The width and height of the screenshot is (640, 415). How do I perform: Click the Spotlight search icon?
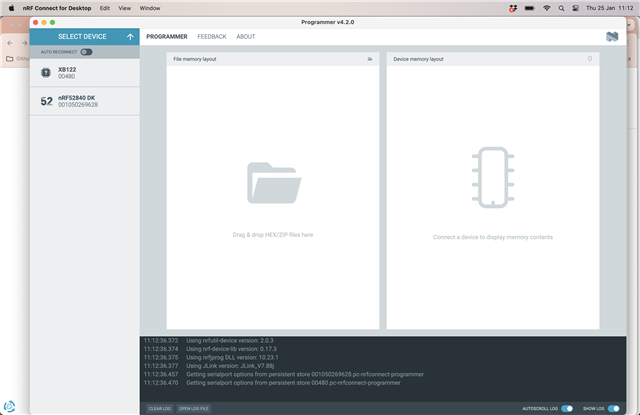(x=561, y=8)
